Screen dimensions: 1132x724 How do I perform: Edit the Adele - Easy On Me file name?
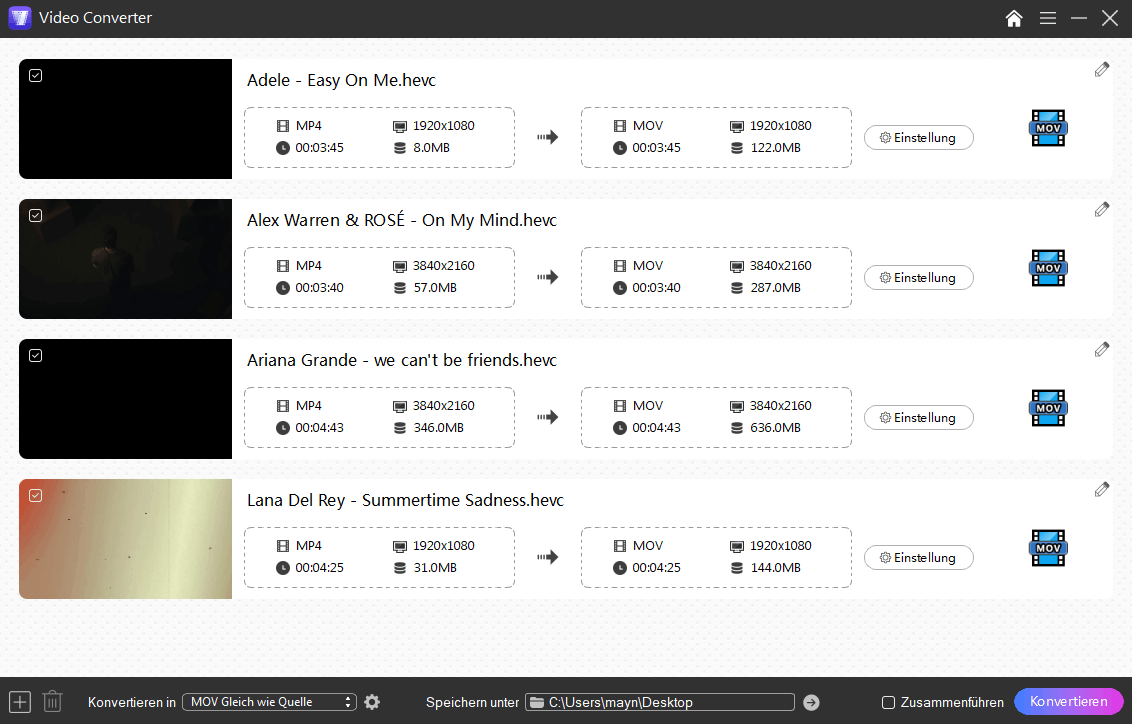(1101, 69)
